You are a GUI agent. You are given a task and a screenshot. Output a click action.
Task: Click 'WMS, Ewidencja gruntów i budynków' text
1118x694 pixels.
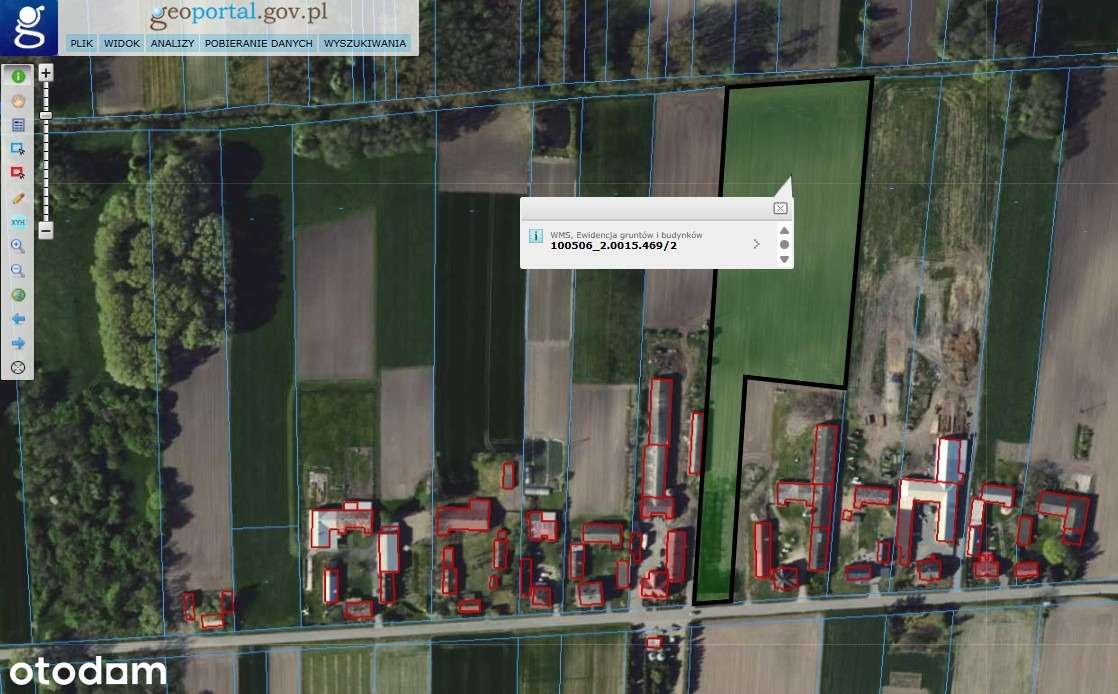(626, 235)
